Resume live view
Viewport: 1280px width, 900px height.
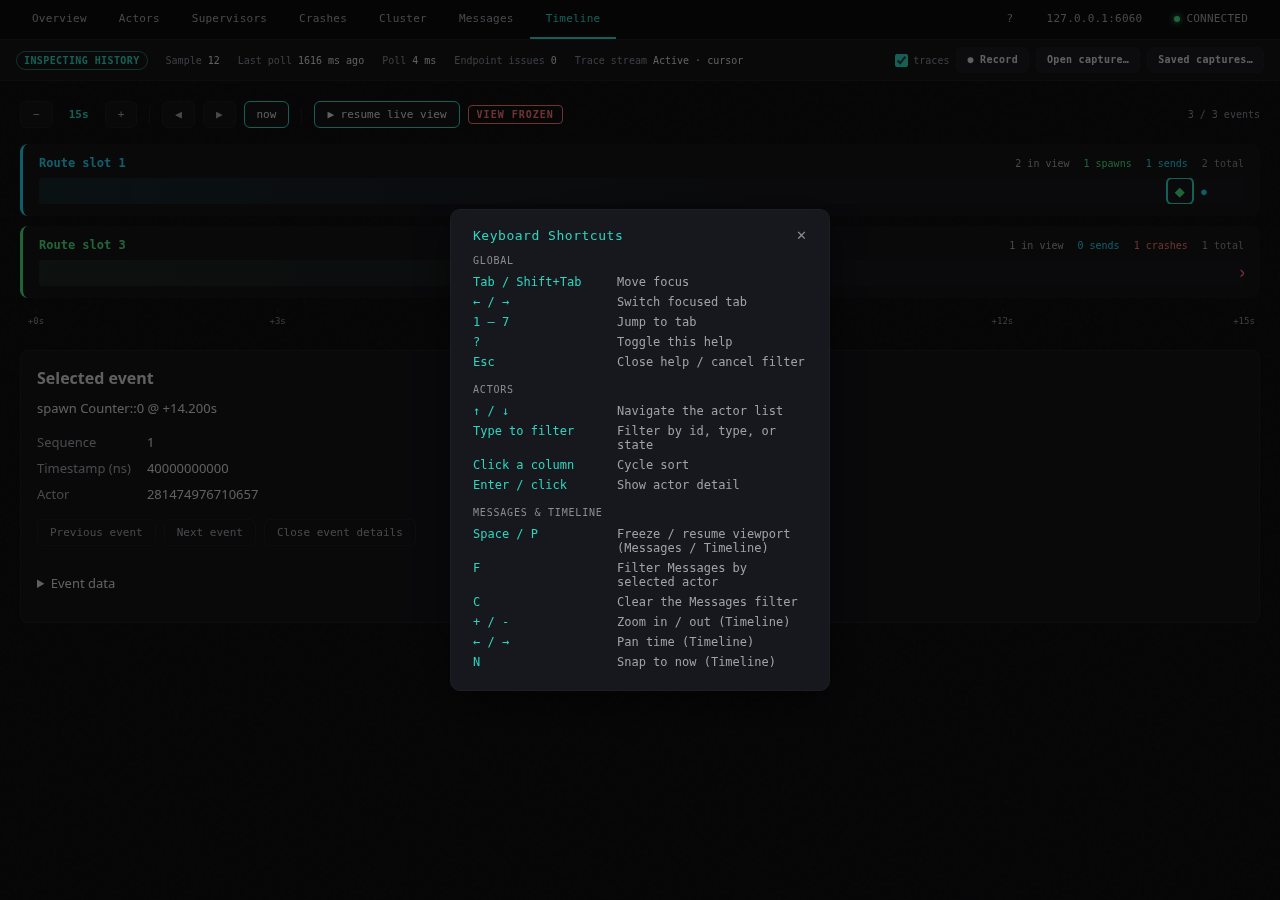coord(386,114)
